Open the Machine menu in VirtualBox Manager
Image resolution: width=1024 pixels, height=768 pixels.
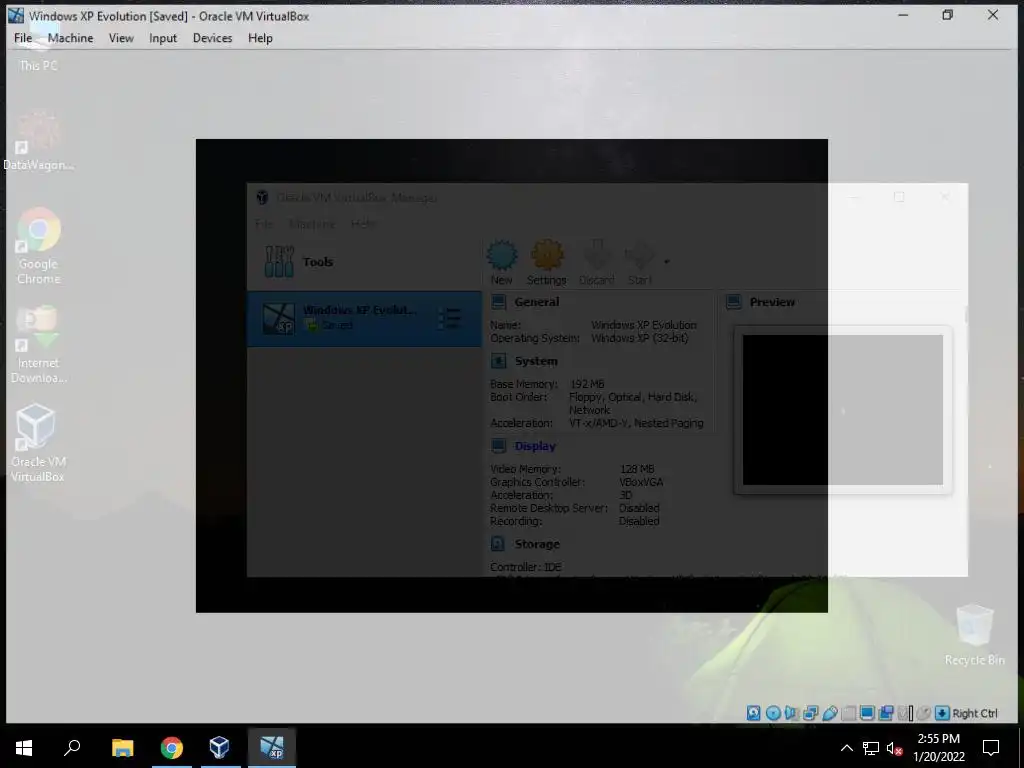point(312,224)
